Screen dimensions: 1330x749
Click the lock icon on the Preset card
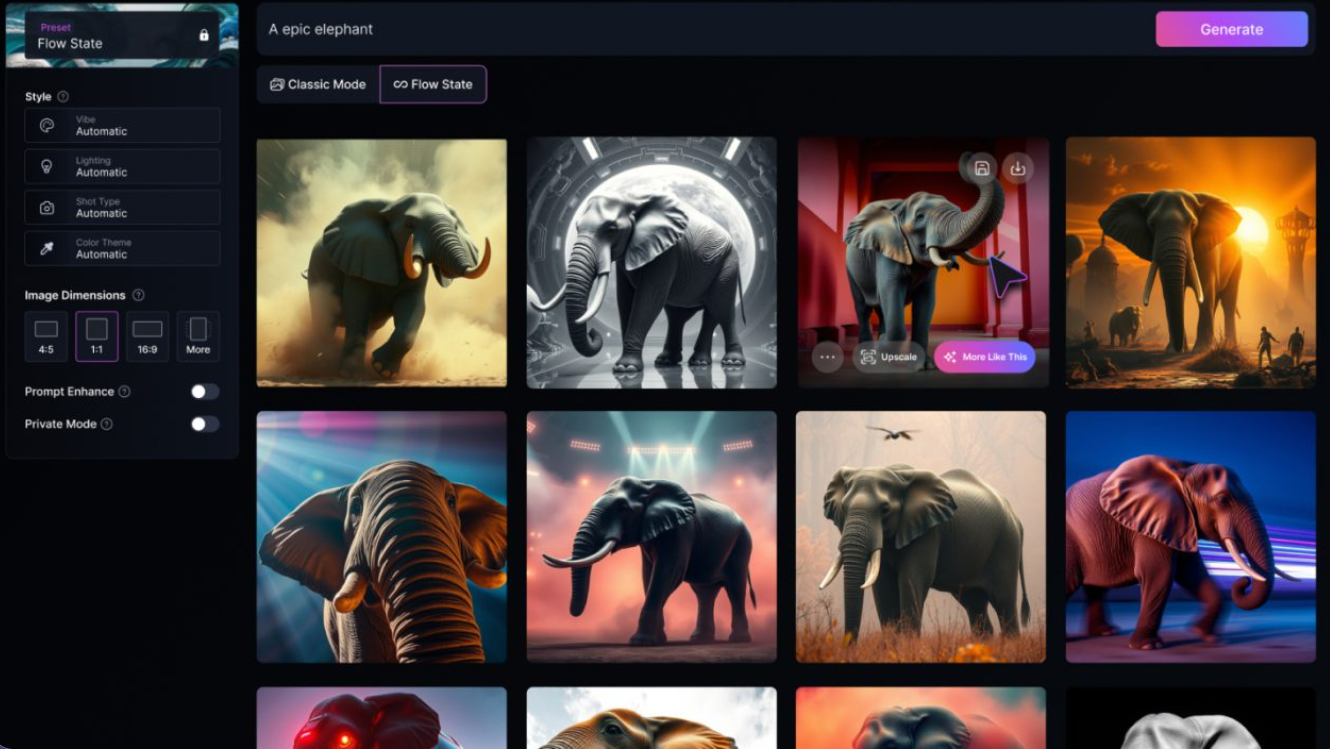pos(204,35)
